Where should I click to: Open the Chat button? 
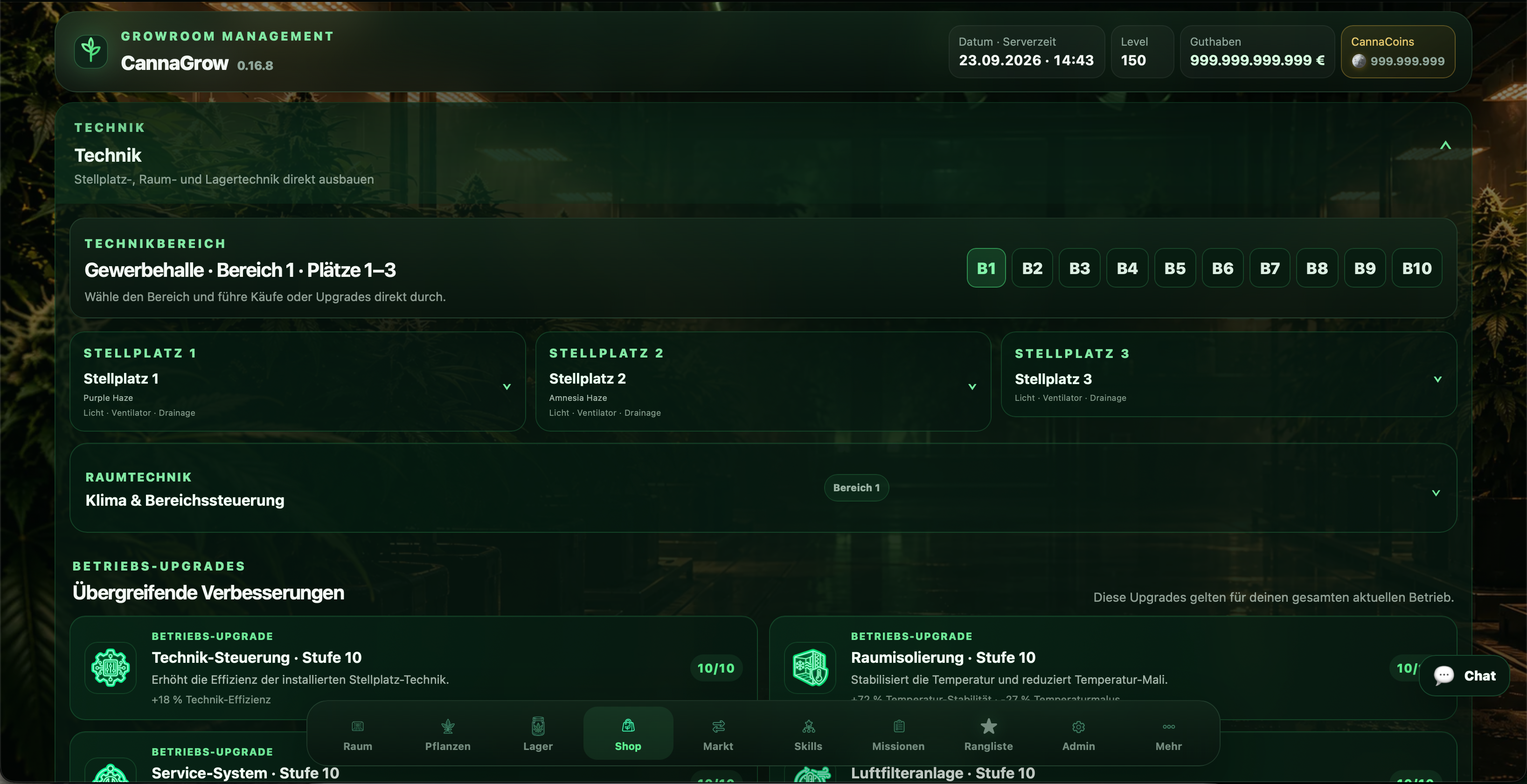pyautogui.click(x=1464, y=675)
